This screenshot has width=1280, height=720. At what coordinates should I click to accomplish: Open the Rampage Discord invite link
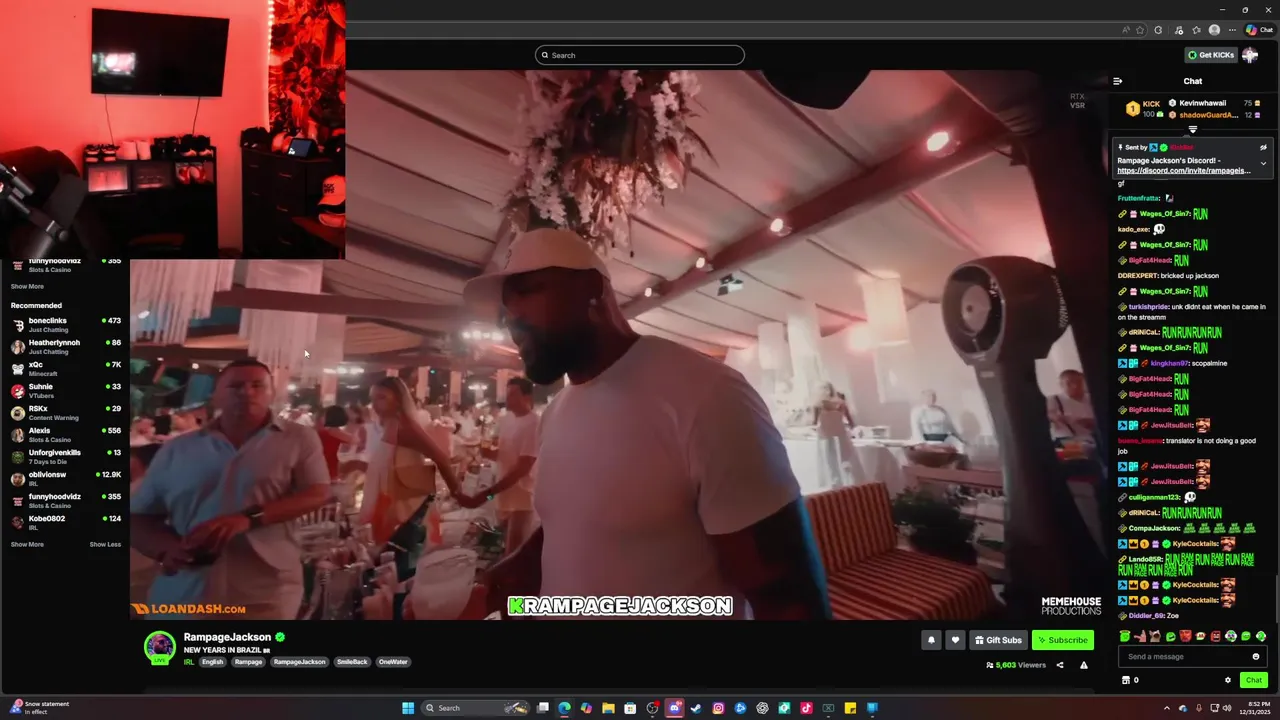click(x=1183, y=171)
